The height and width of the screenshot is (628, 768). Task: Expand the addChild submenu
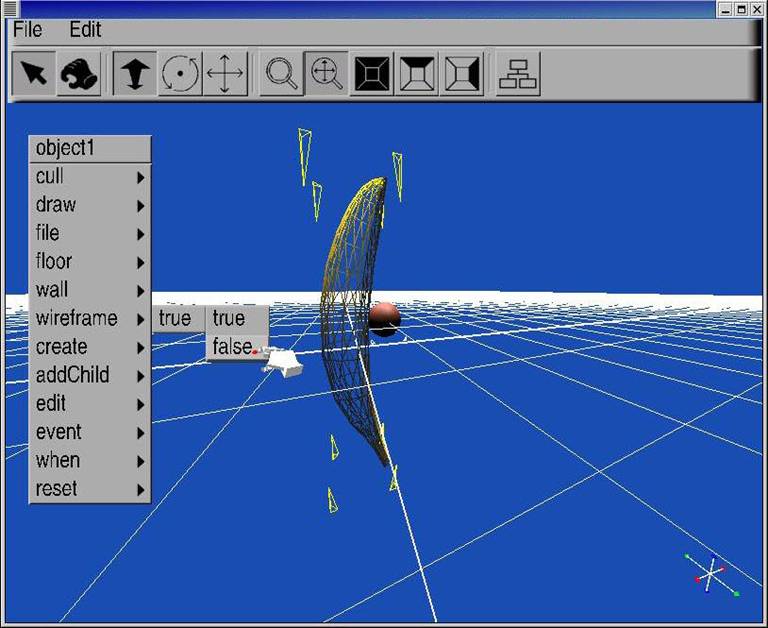click(90, 376)
